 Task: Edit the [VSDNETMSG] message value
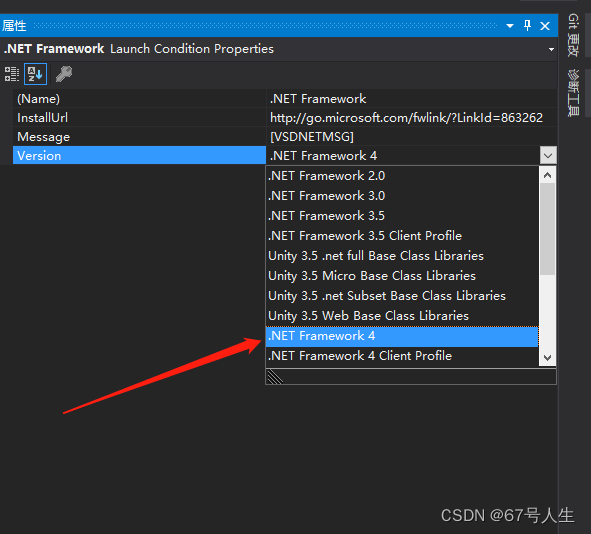tap(412, 137)
